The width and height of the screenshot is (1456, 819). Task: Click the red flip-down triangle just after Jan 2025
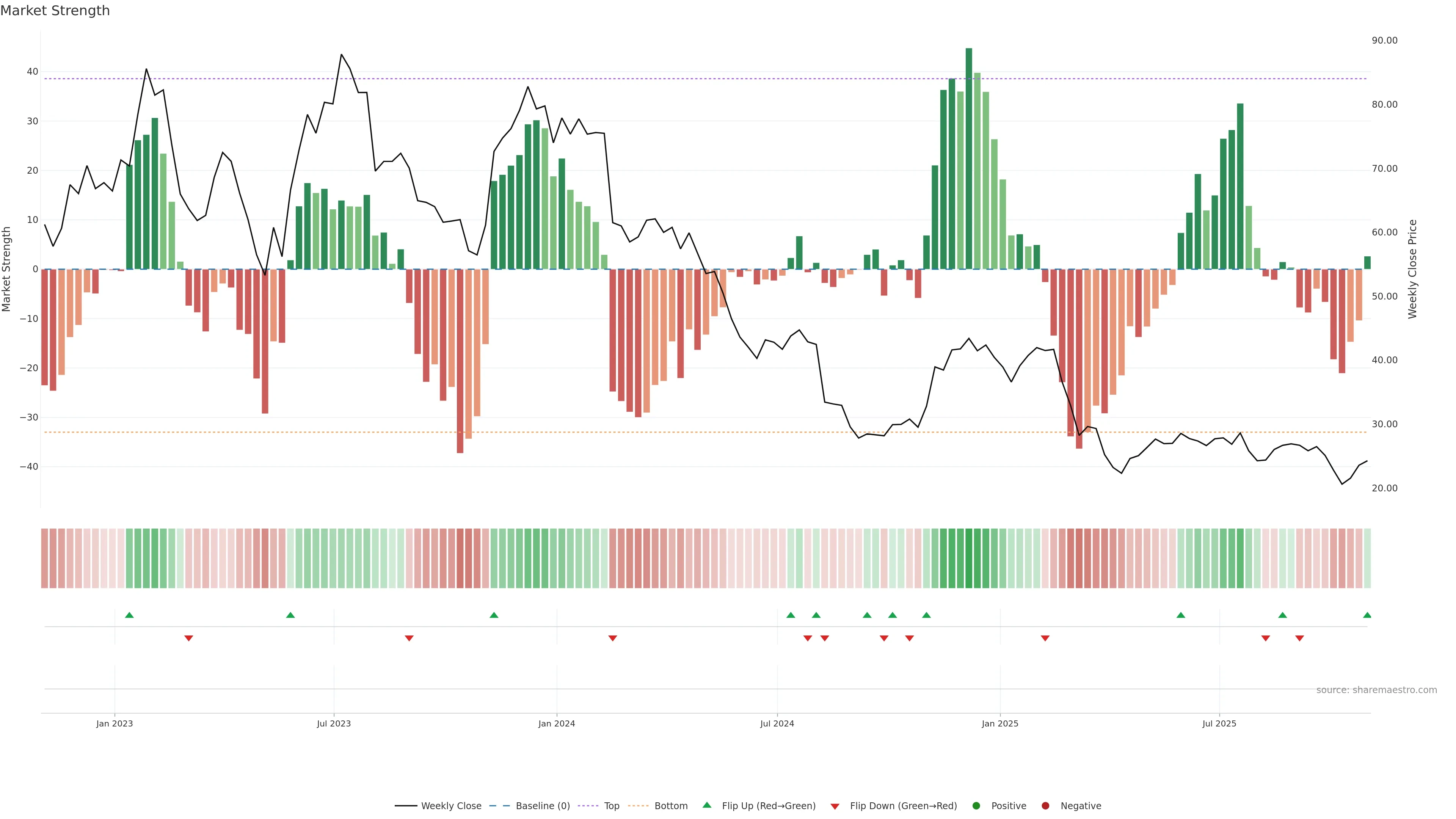click(1045, 638)
